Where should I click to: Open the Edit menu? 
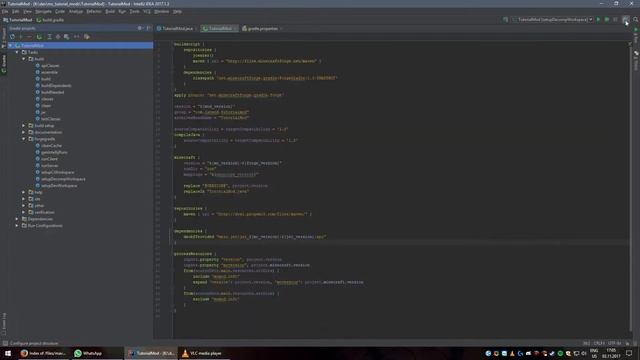tap(16, 11)
